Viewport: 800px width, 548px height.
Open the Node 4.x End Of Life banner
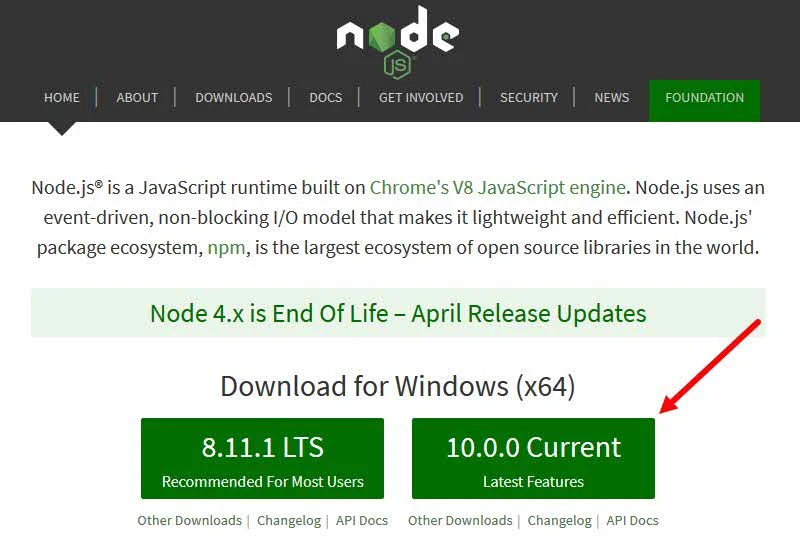(398, 313)
